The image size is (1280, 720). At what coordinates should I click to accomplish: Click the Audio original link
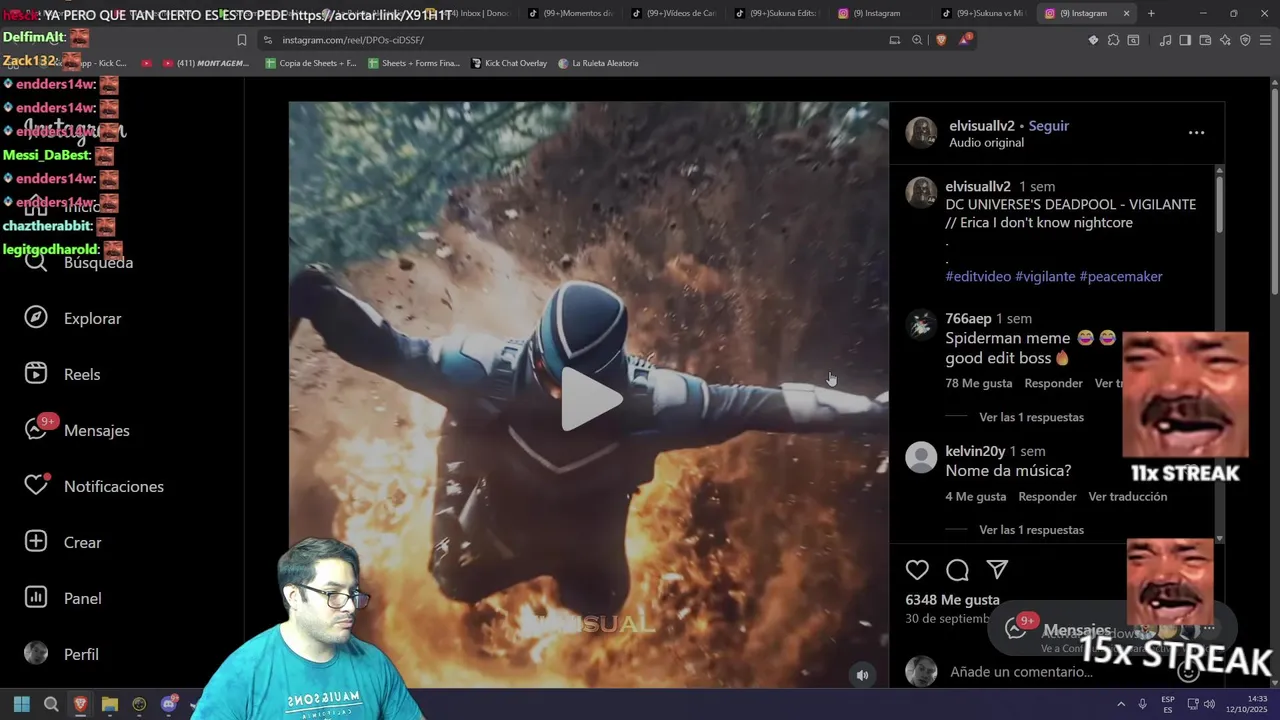[x=986, y=143]
